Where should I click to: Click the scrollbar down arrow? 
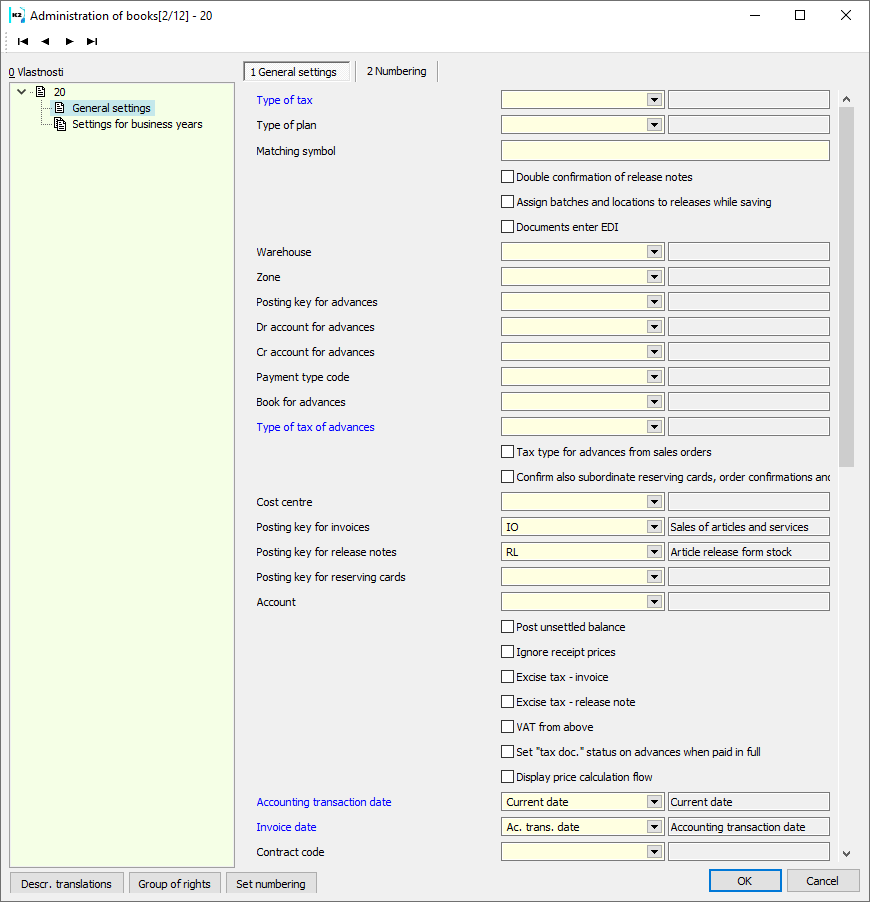pos(846,854)
